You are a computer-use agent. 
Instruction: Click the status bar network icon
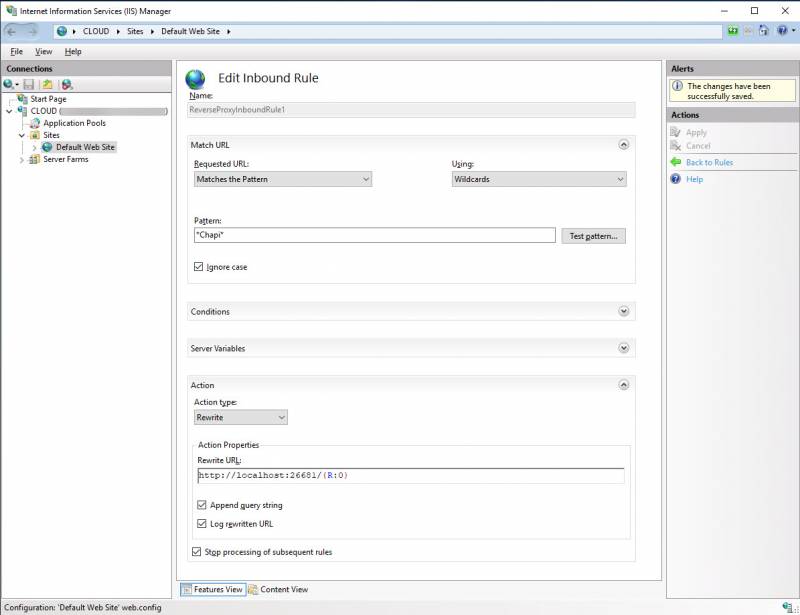pos(788,607)
